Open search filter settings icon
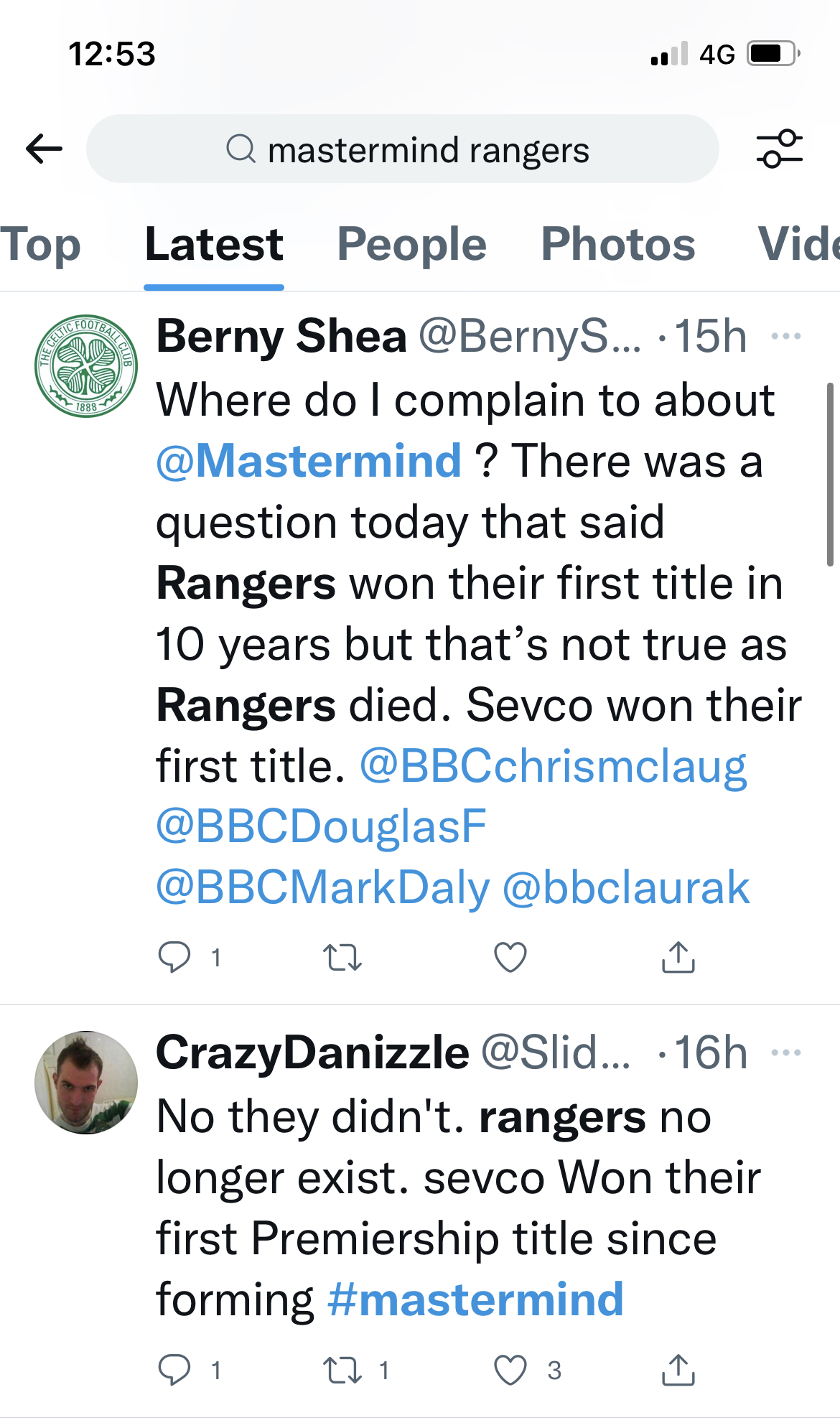840x1428 pixels. [x=779, y=149]
